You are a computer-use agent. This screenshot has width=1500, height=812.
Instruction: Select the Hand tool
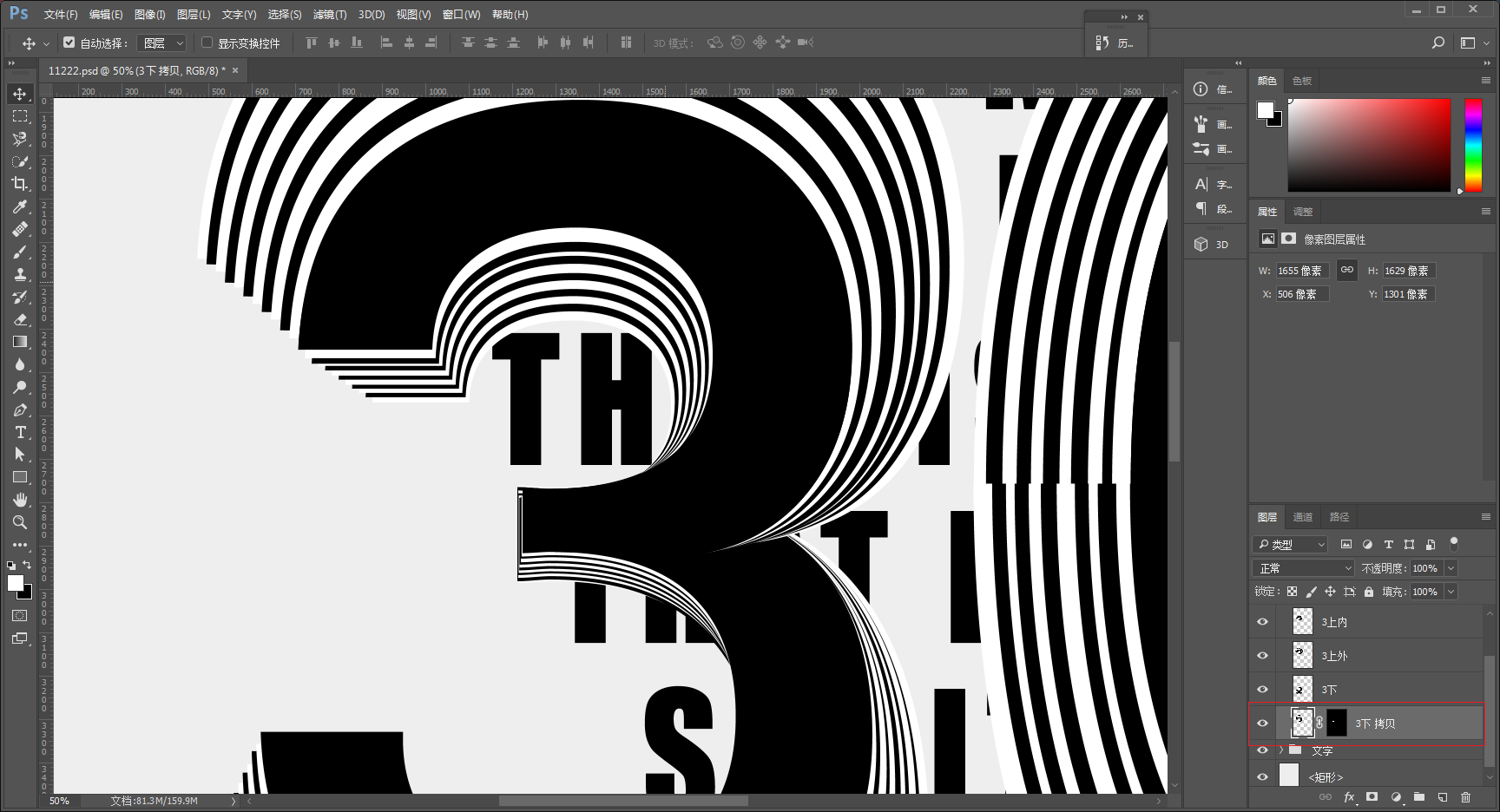click(x=20, y=500)
